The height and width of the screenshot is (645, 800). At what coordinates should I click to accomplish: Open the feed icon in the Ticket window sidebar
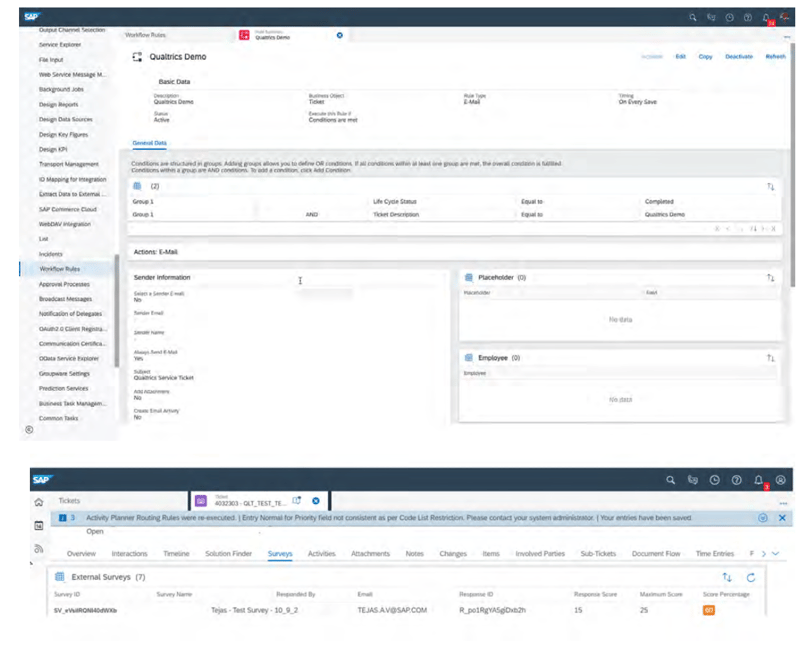(x=39, y=549)
